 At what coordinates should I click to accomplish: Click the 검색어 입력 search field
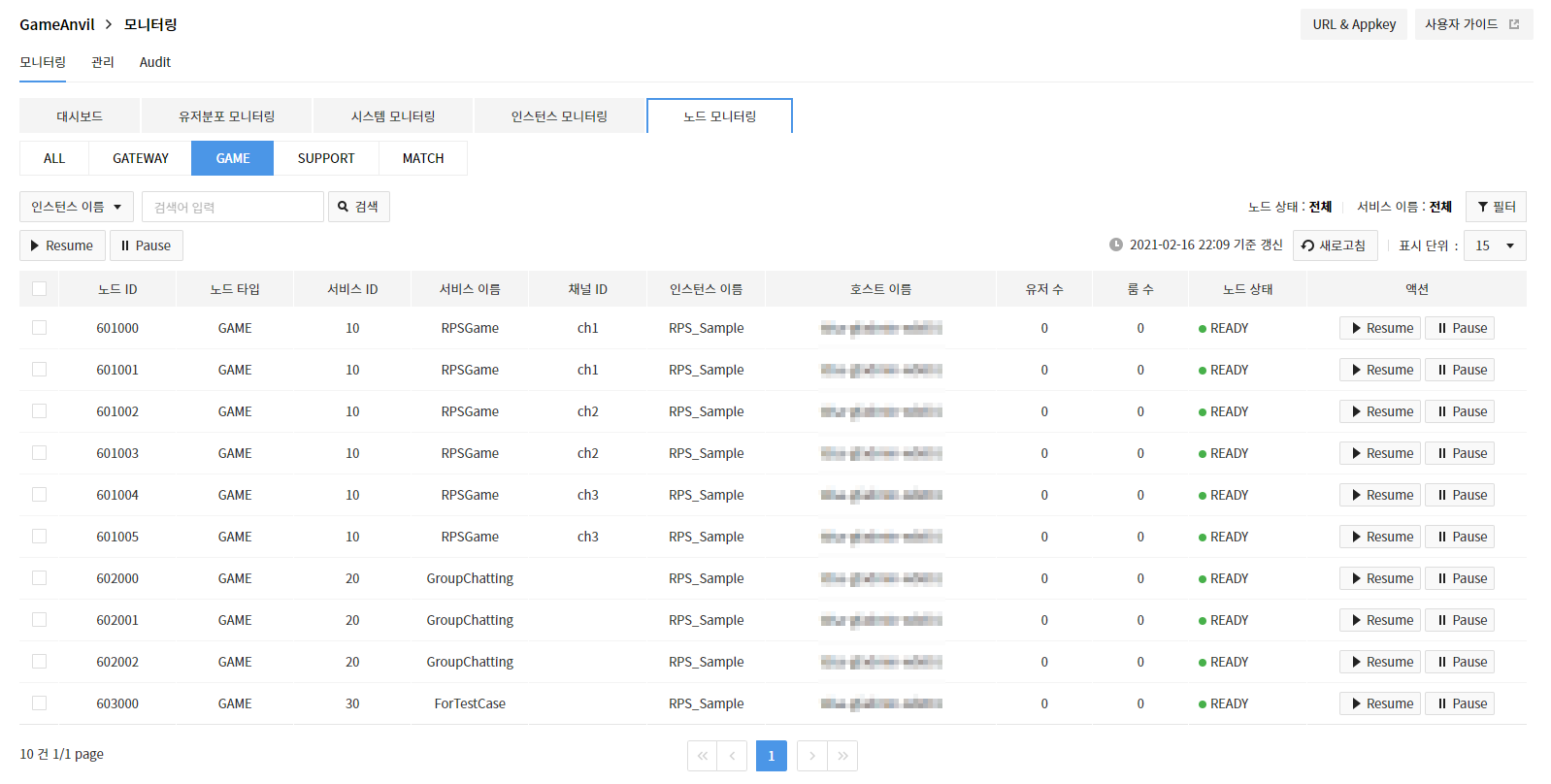coord(233,207)
